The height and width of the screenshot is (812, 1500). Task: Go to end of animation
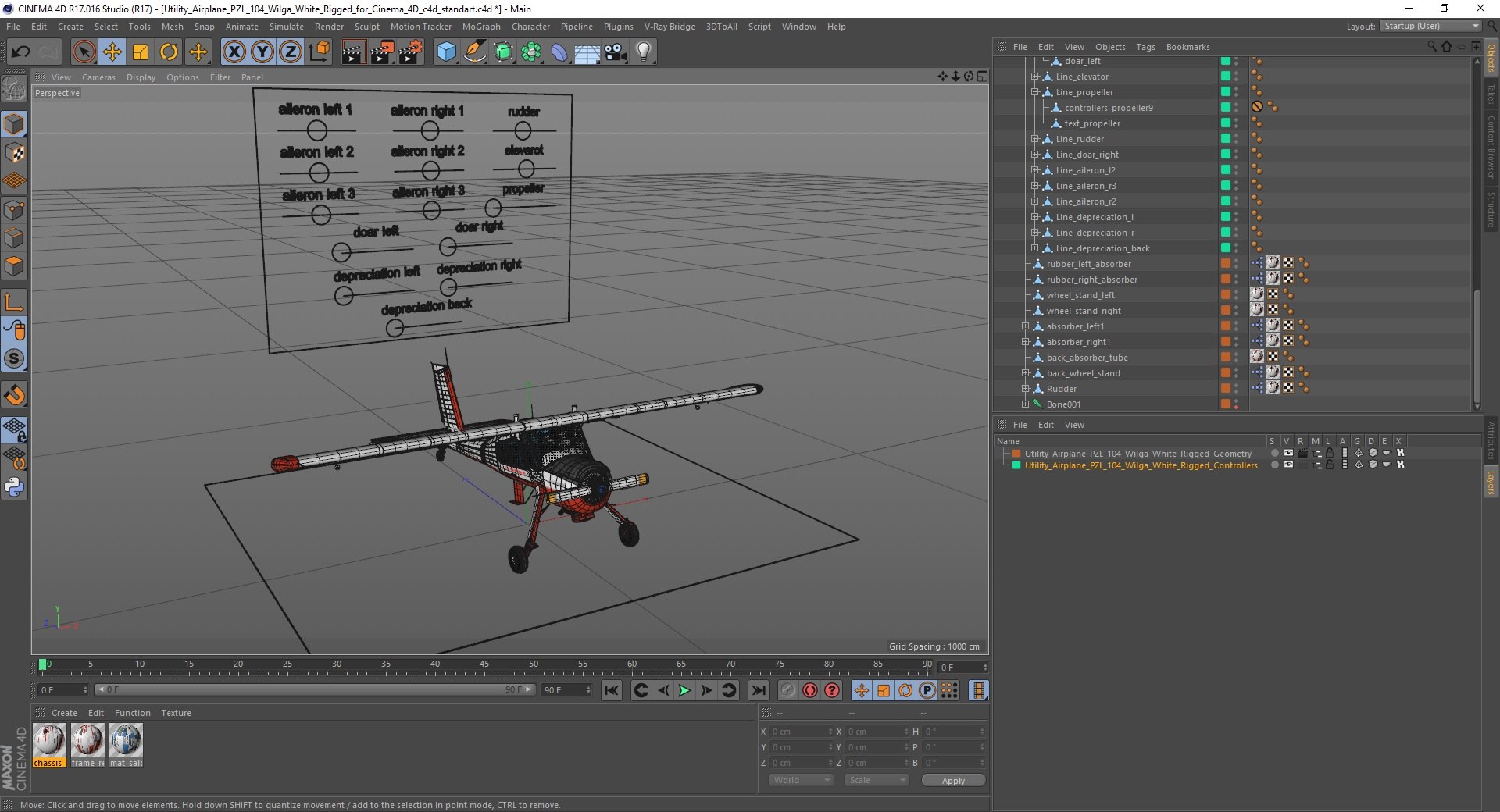pyautogui.click(x=759, y=690)
